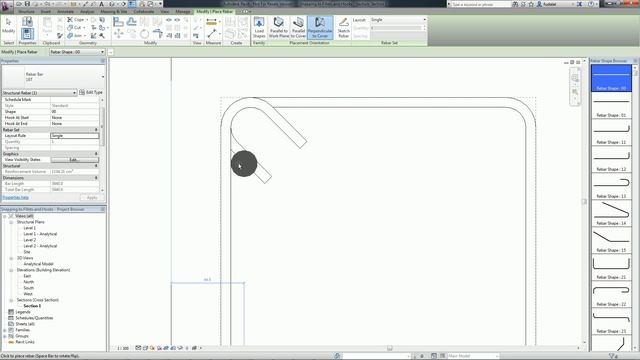
Task: Click the Apply button in Properties
Action: tap(92, 198)
